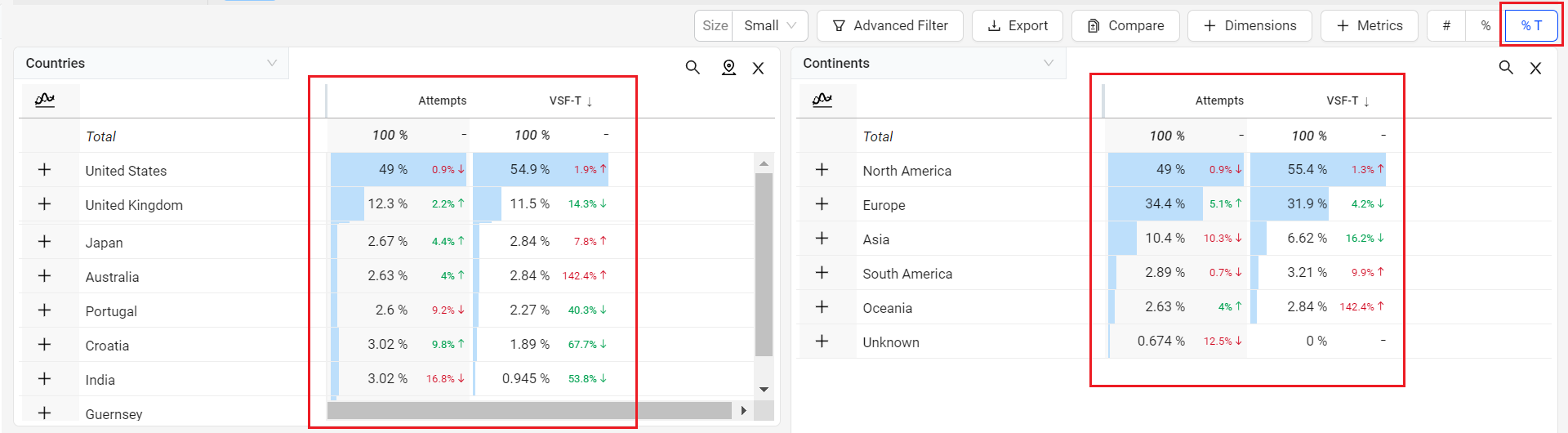Open search in the Countries panel
1568x433 pixels.
coord(693,68)
